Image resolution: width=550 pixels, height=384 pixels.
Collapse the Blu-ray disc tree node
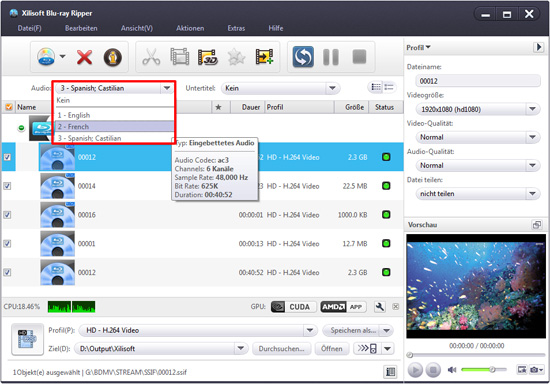coord(21,128)
